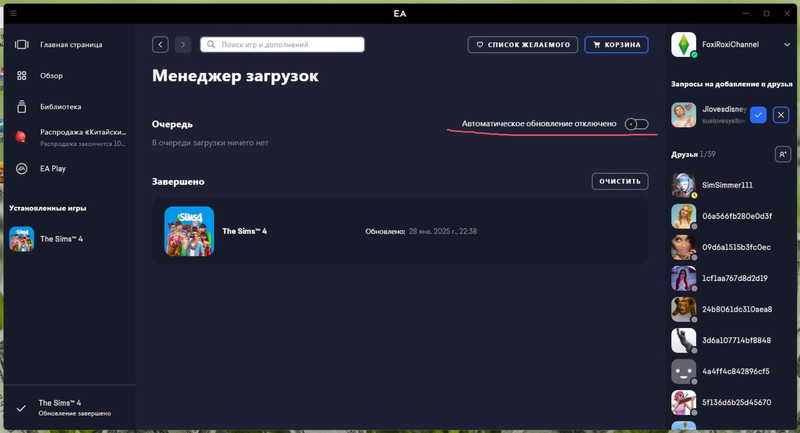
Task: Go to Главная страница in sidebar
Action: click(71, 45)
